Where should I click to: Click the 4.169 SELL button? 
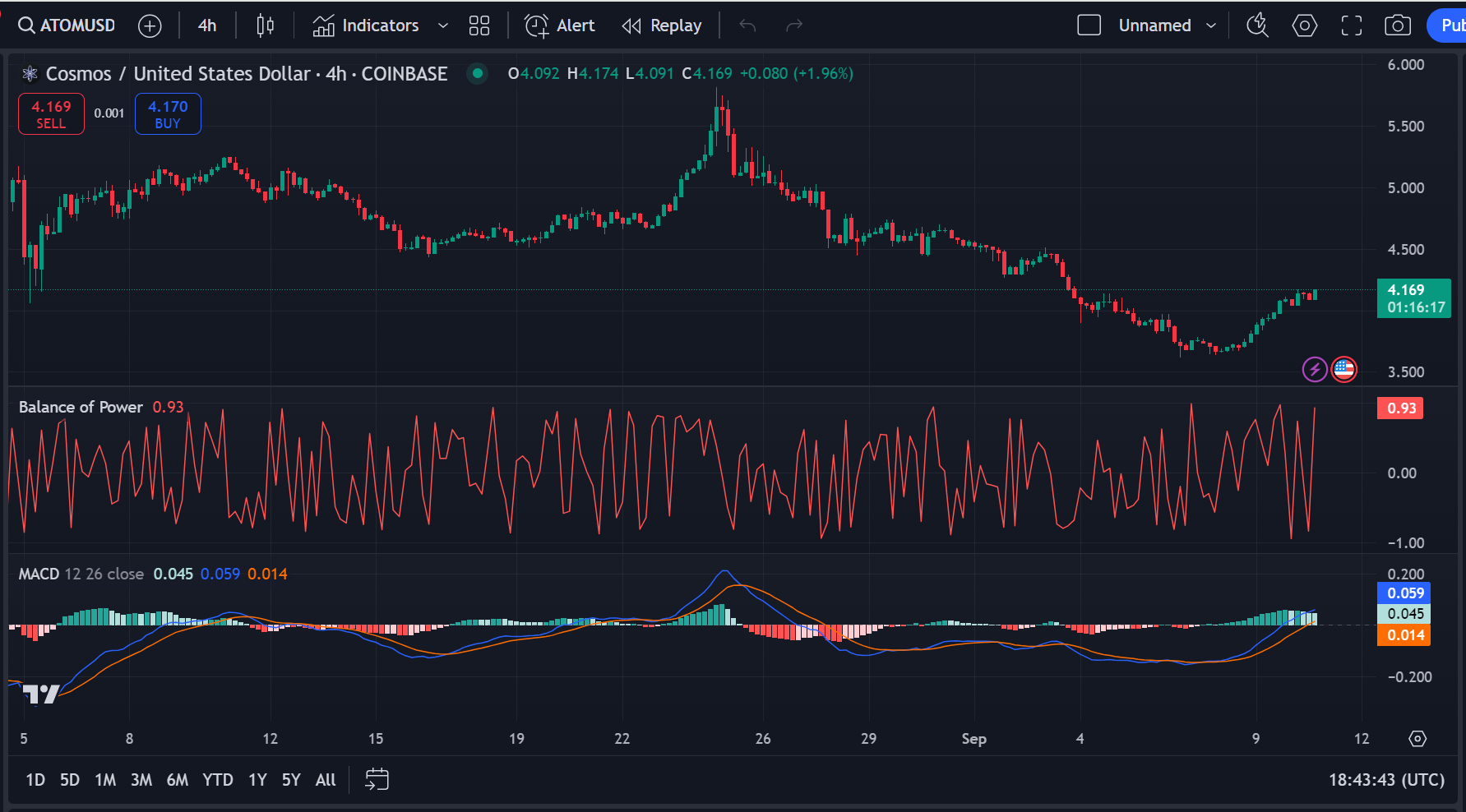coord(51,114)
